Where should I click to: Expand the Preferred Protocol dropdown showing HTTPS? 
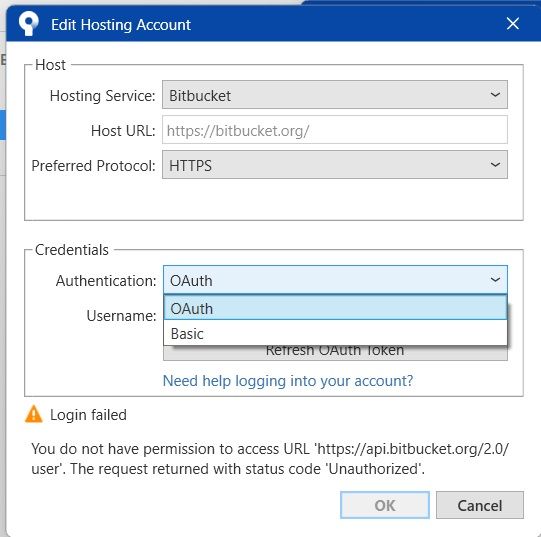(x=335, y=165)
